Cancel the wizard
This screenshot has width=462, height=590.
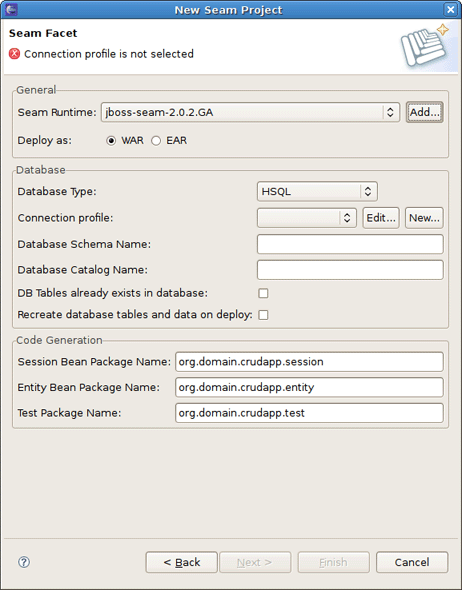412,562
